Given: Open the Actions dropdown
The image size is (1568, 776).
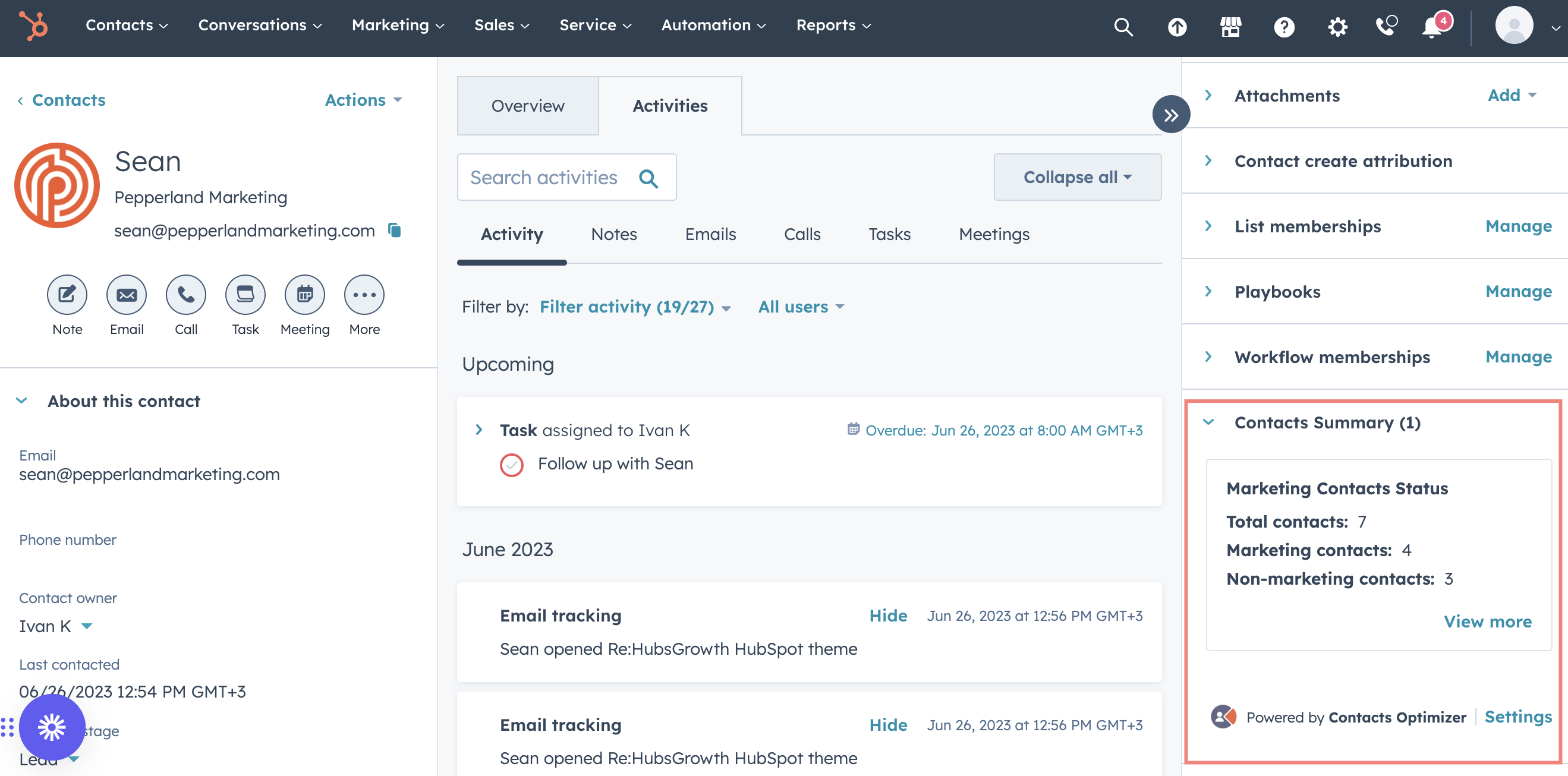Looking at the screenshot, I should 363,100.
